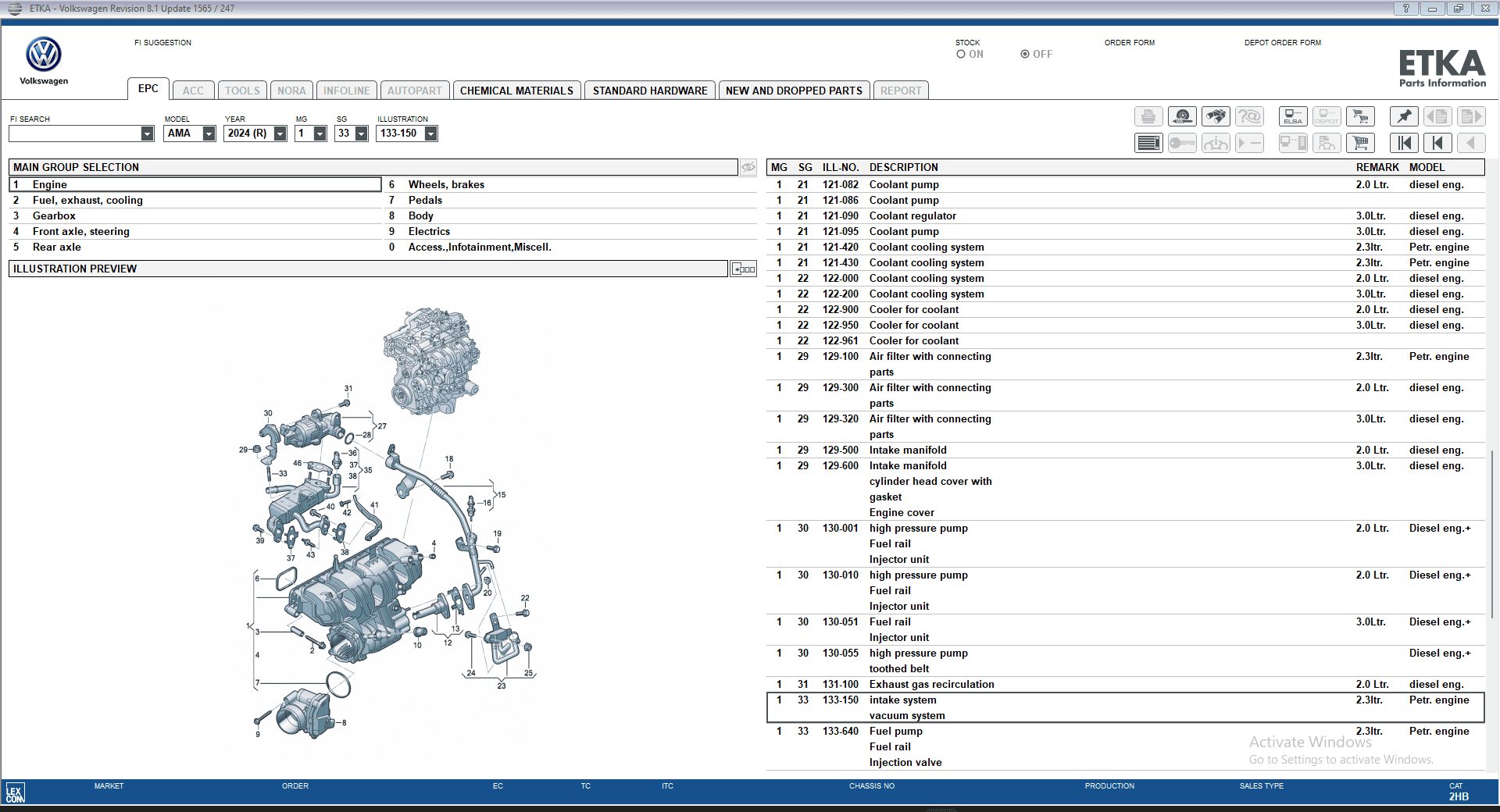
Task: Switch to the CHEMICAL MATERIALS tab
Action: point(516,91)
